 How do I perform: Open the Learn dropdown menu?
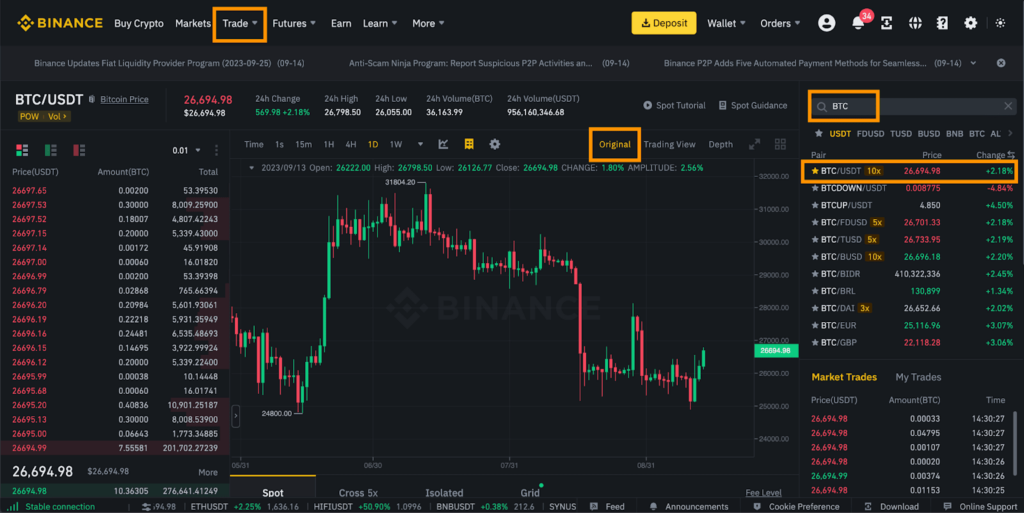click(x=379, y=23)
